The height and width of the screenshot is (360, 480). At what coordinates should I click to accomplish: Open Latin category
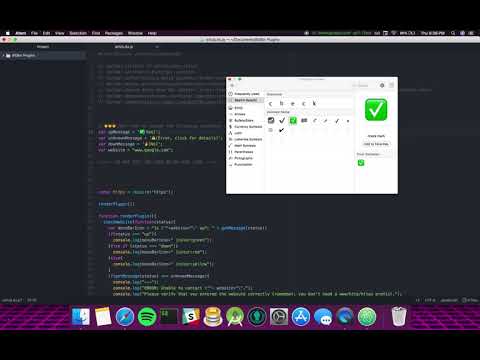tap(245, 133)
